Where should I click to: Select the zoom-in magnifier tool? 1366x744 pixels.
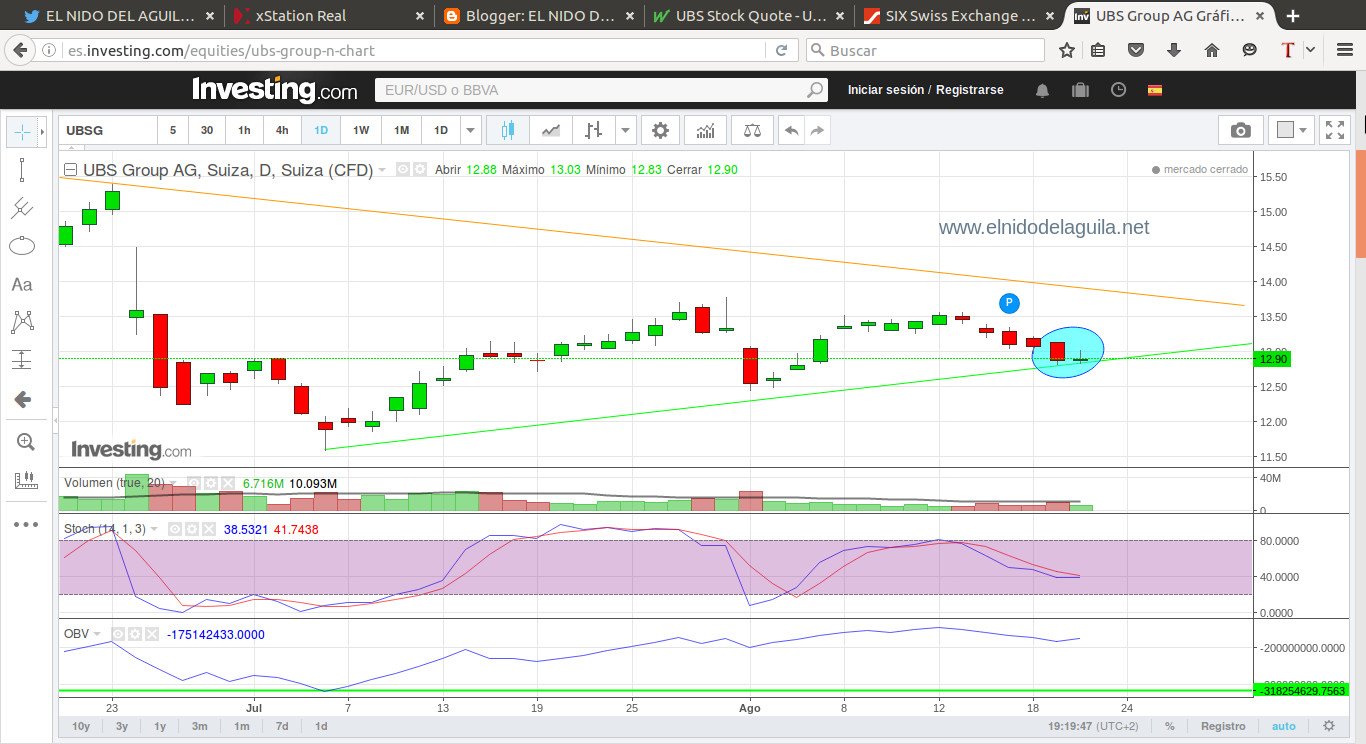(x=25, y=442)
